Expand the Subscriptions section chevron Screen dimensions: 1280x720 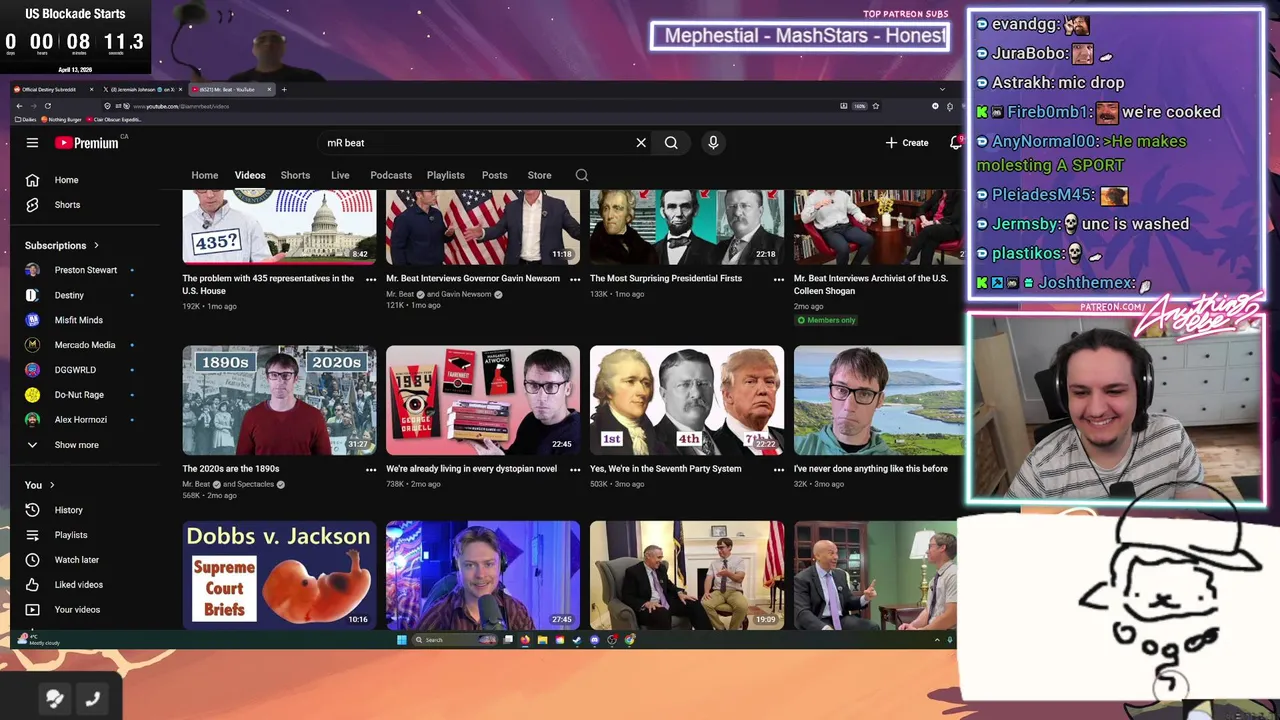click(96, 245)
